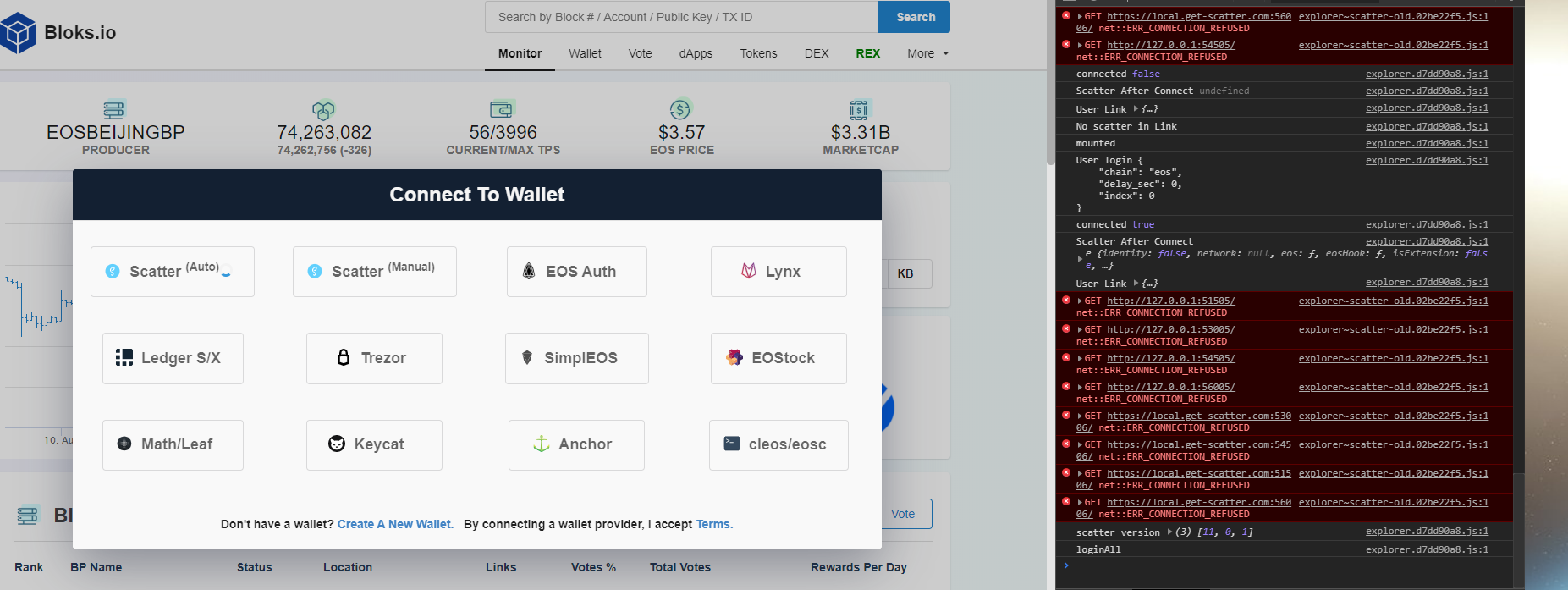Image resolution: width=1568 pixels, height=590 pixels.
Task: Click the blocks icon above 74,263,082
Action: [x=323, y=109]
